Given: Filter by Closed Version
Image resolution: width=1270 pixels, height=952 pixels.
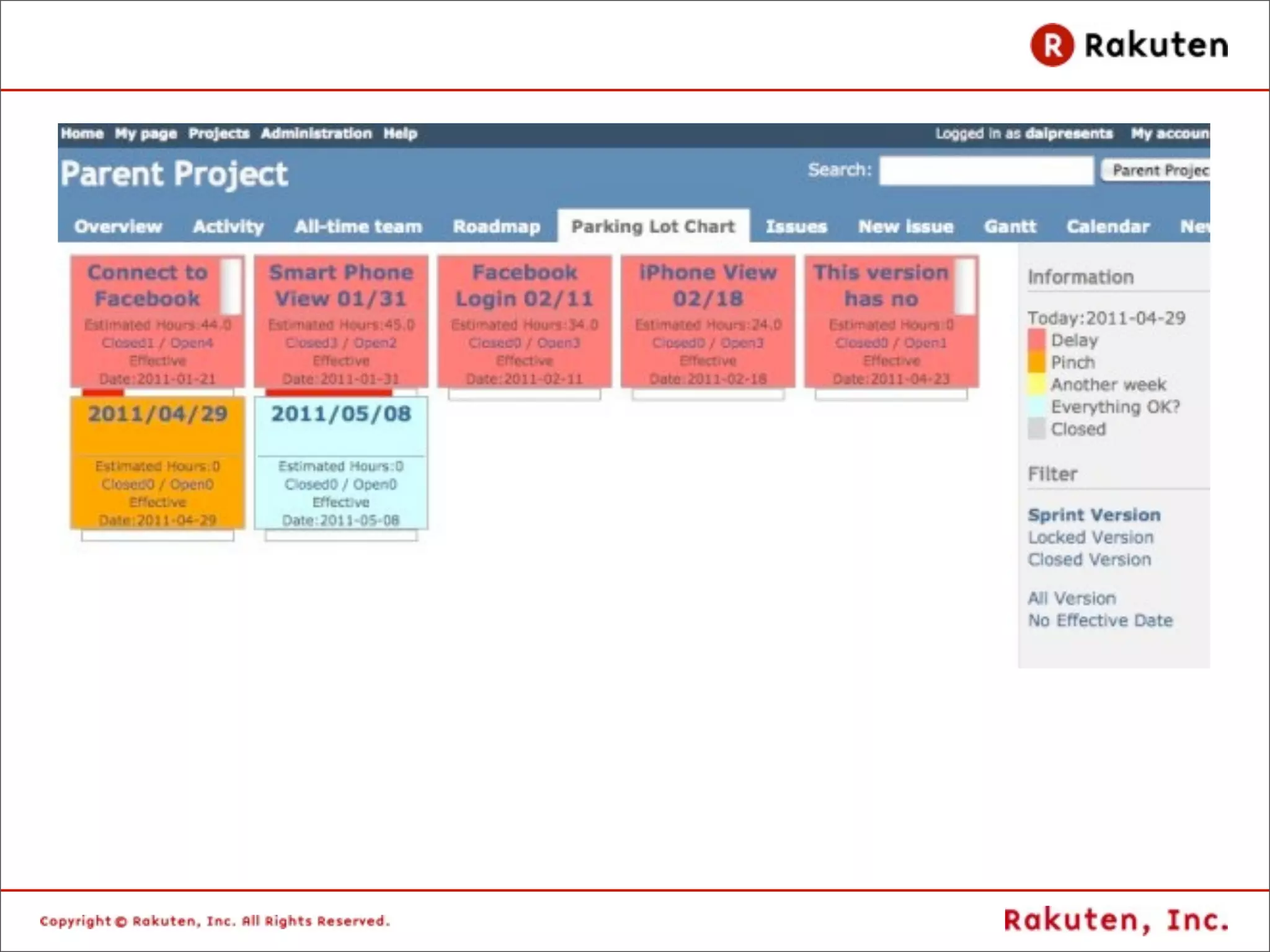Looking at the screenshot, I should coord(1089,560).
